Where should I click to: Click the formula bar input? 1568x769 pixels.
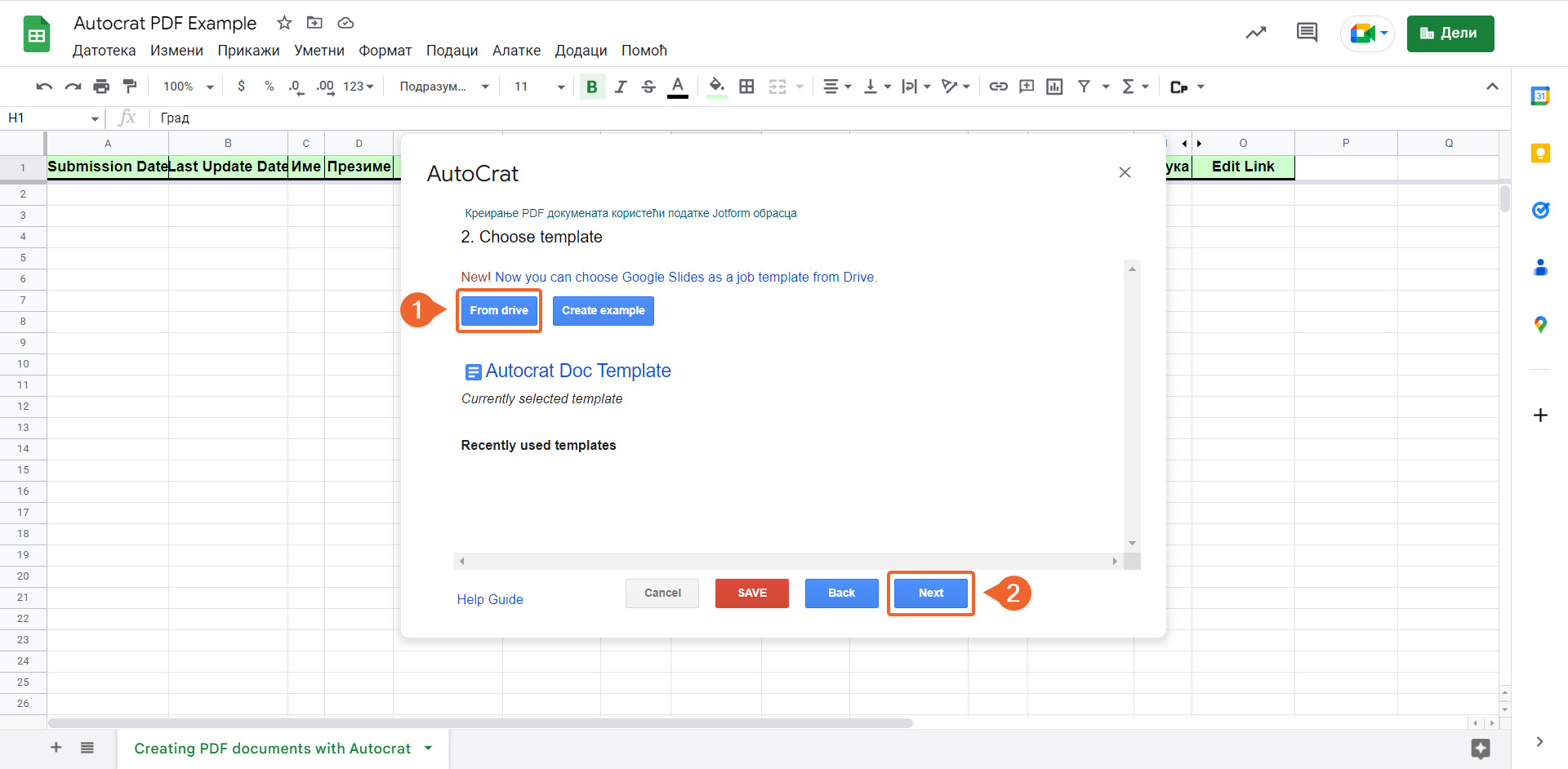tap(829, 118)
